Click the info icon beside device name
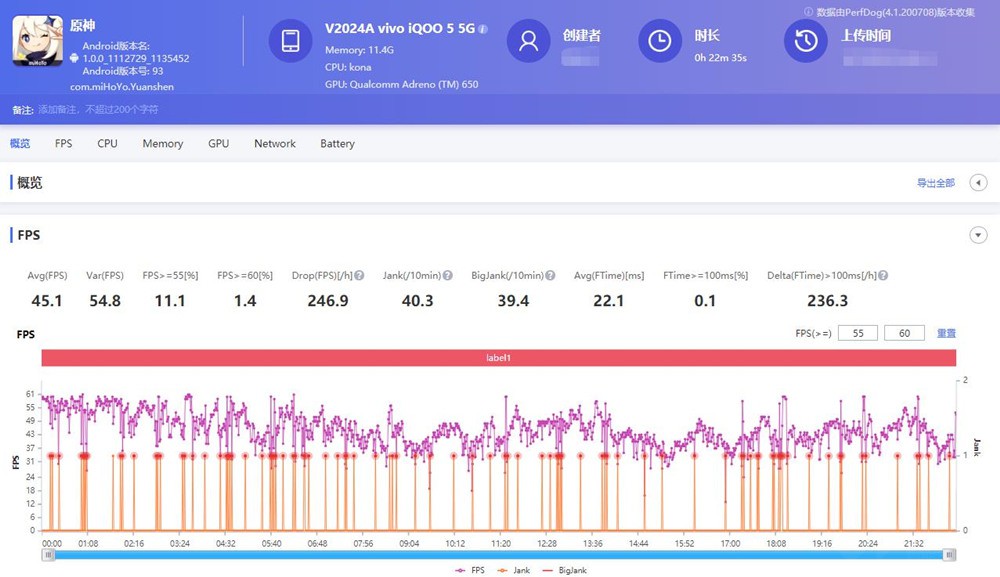 483,29
